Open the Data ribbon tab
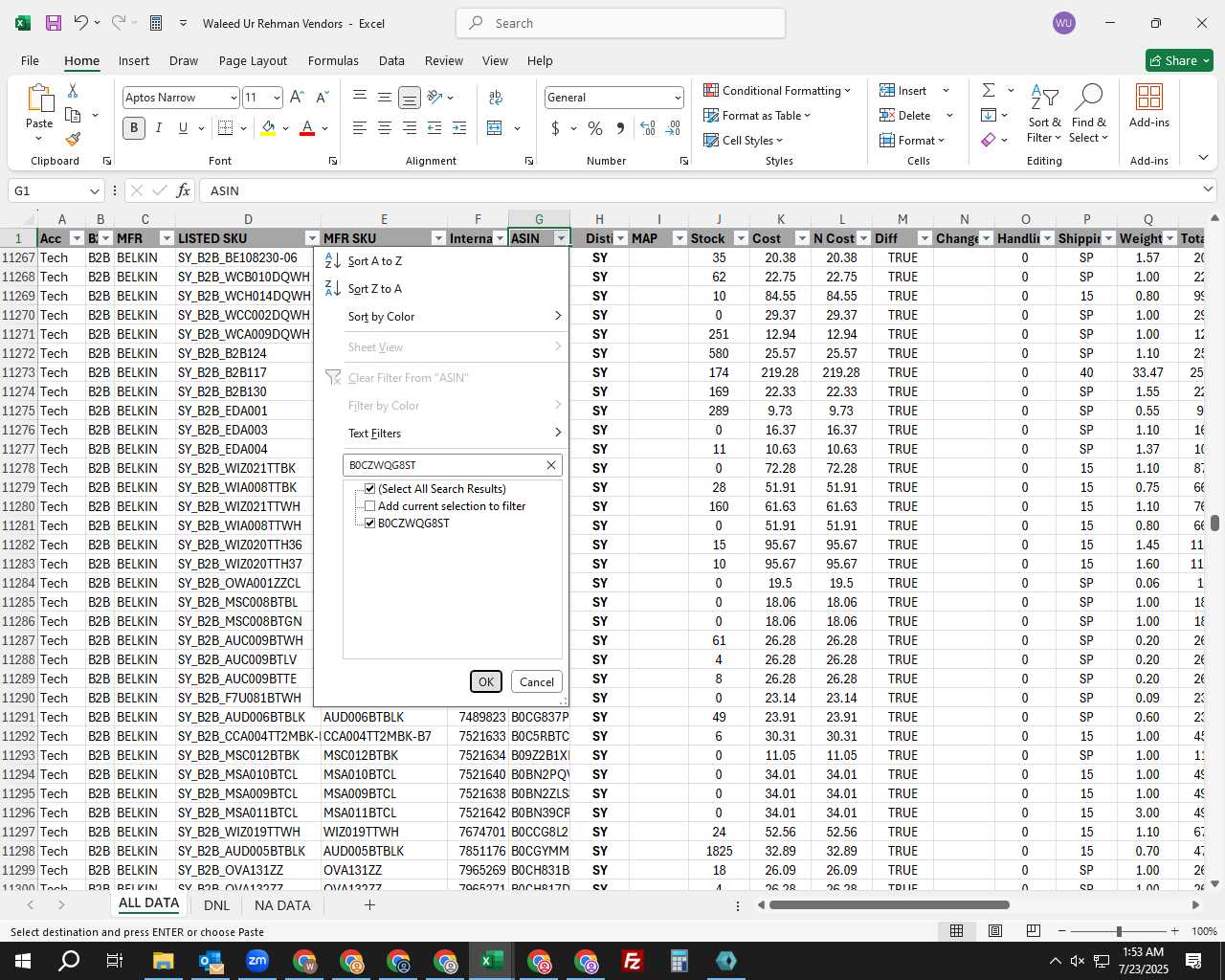The width and height of the screenshot is (1225, 980). (391, 60)
